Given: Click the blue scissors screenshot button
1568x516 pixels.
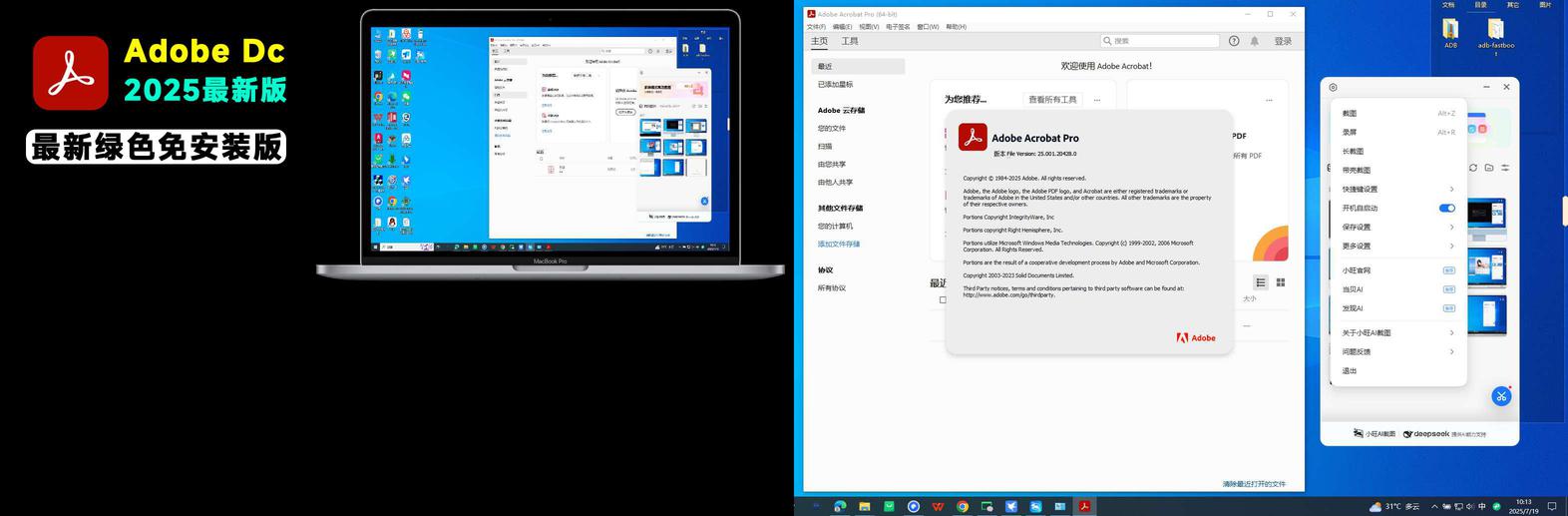Looking at the screenshot, I should coord(1501,396).
